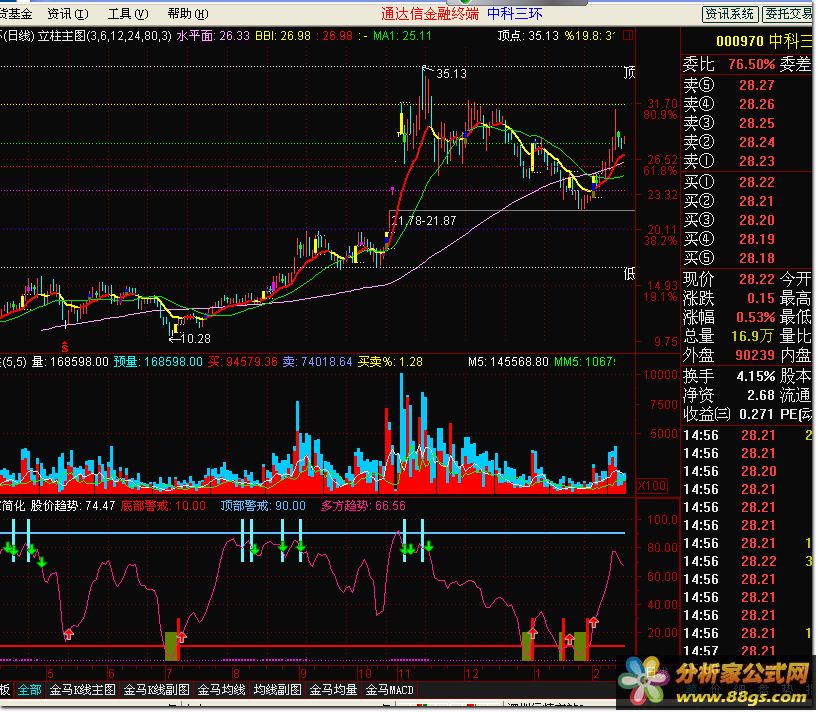
Task: Click the M5: 145568.80 readout
Action: (508, 361)
